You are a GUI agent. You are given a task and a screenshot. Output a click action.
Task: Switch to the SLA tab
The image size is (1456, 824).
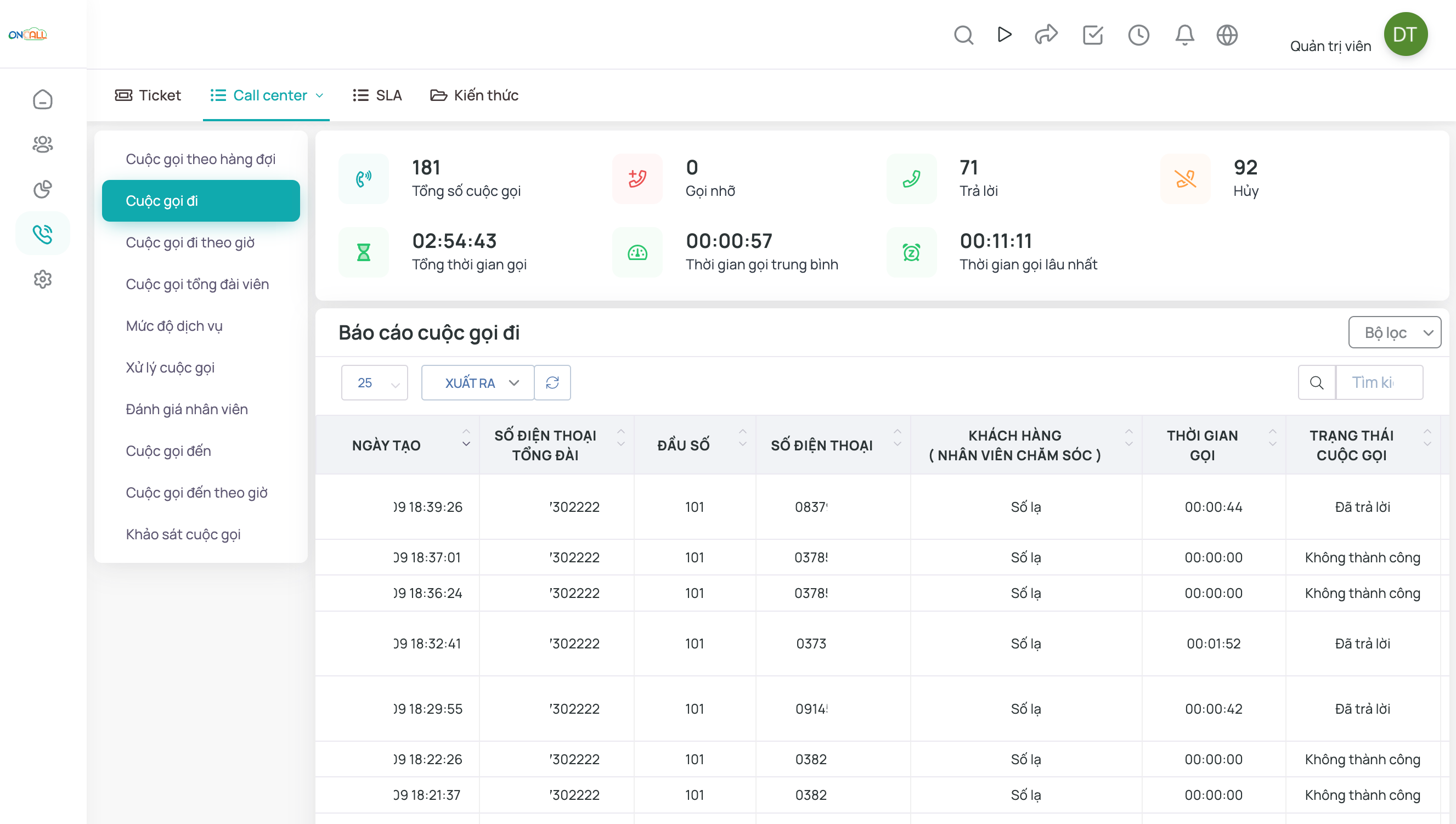coord(377,95)
